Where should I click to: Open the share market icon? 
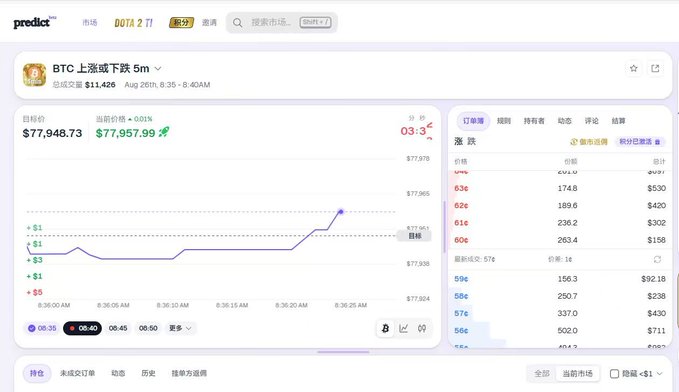[x=655, y=68]
